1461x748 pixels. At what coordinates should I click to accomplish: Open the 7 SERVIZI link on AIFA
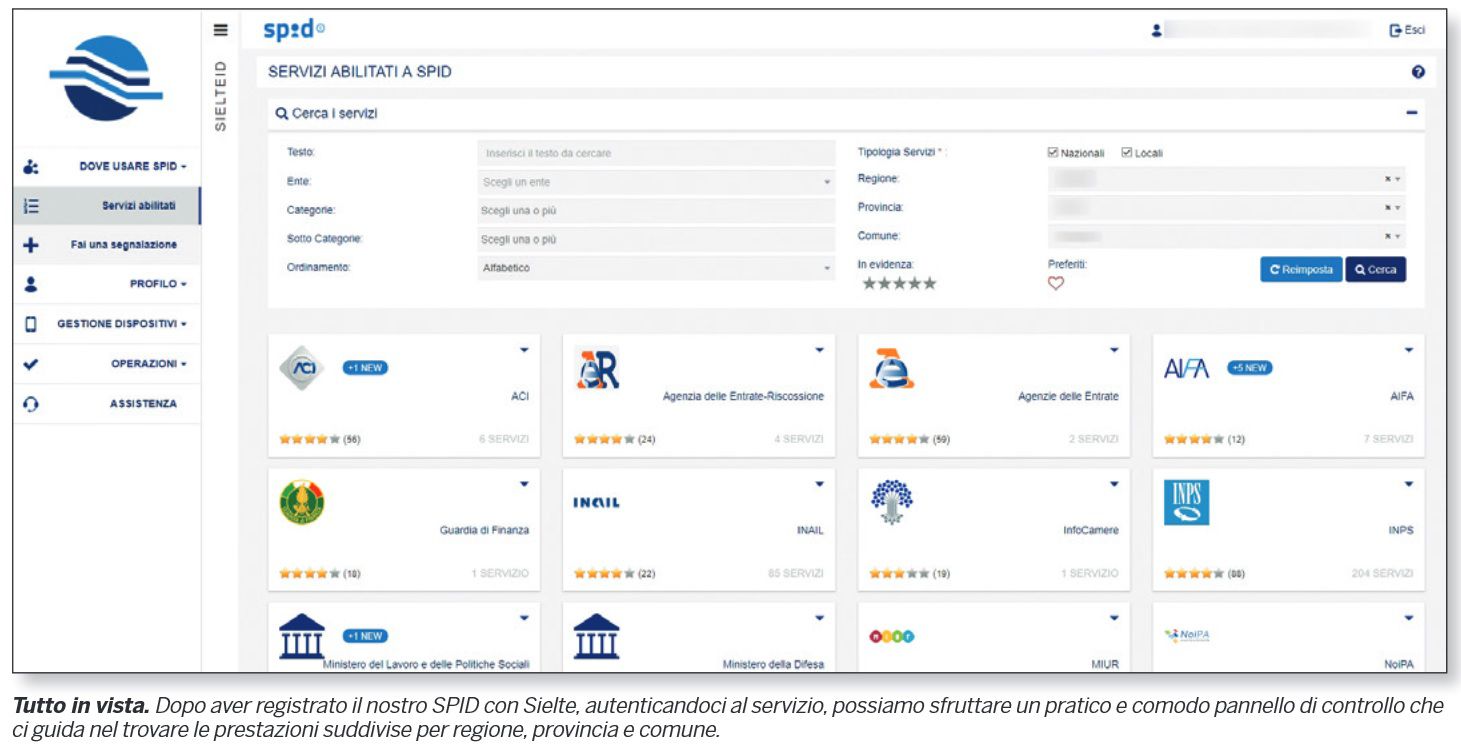pyautogui.click(x=1388, y=439)
